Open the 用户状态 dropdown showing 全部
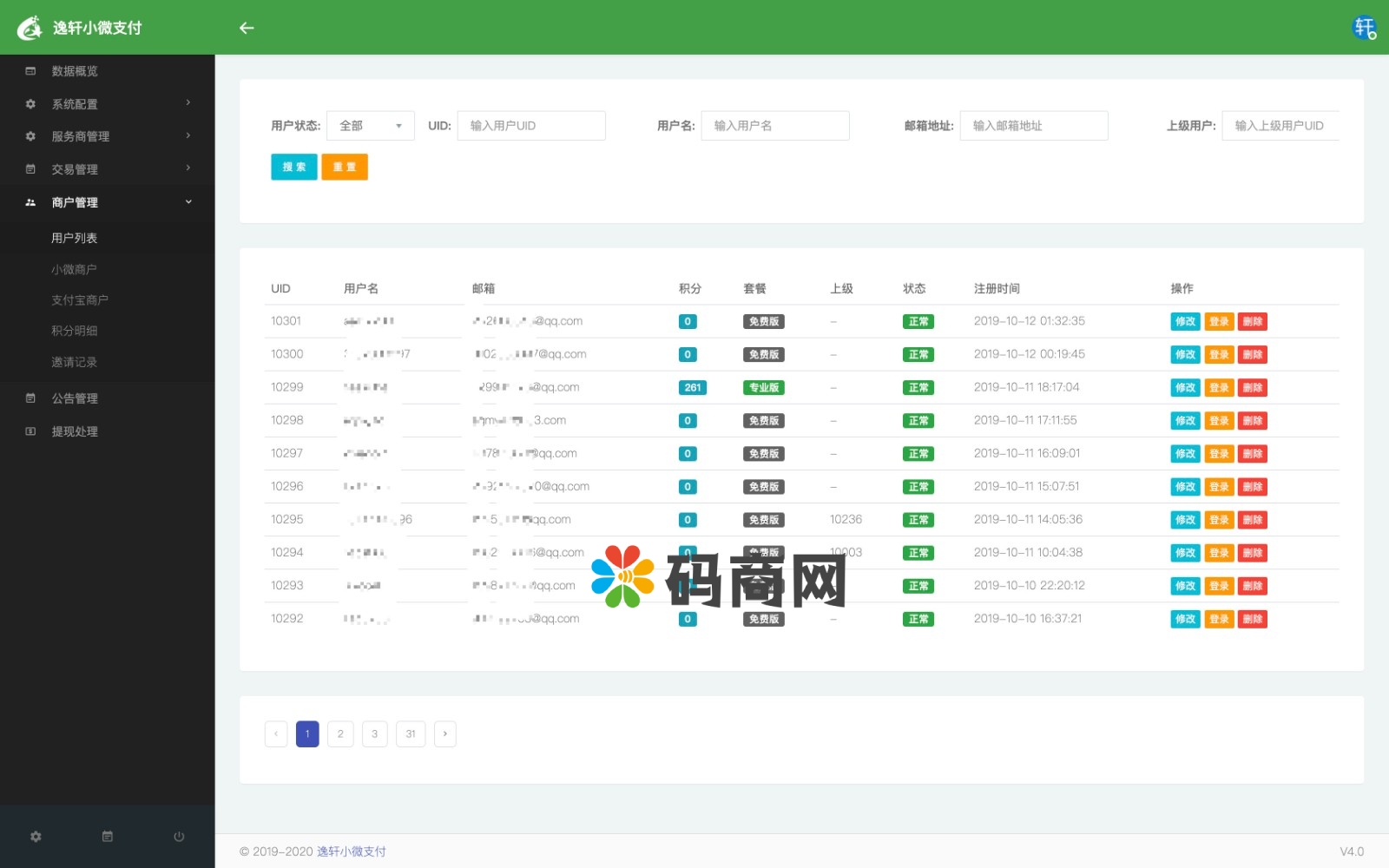Image resolution: width=1389 pixels, height=868 pixels. click(x=371, y=126)
